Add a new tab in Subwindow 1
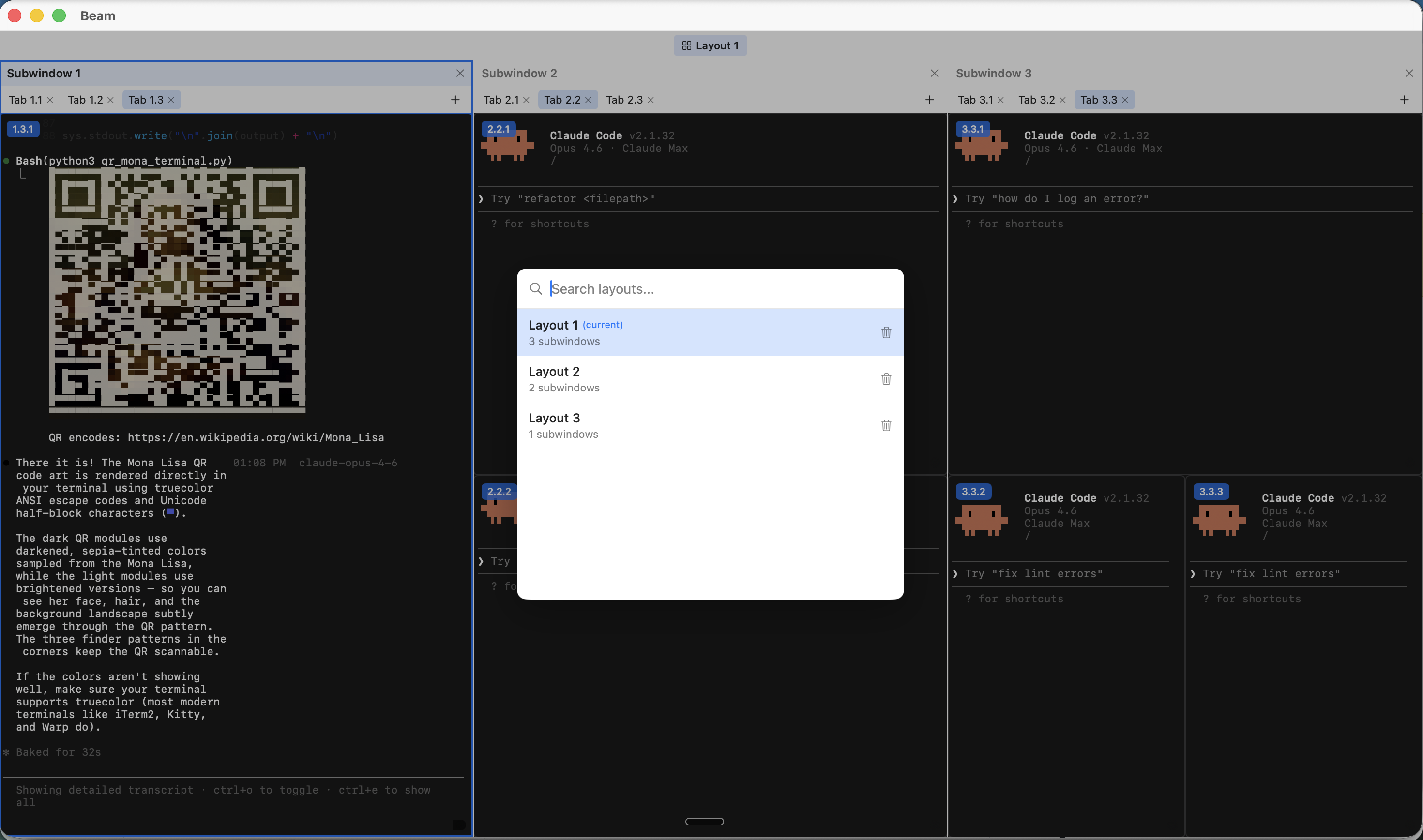This screenshot has height=840, width=1423. click(x=454, y=100)
